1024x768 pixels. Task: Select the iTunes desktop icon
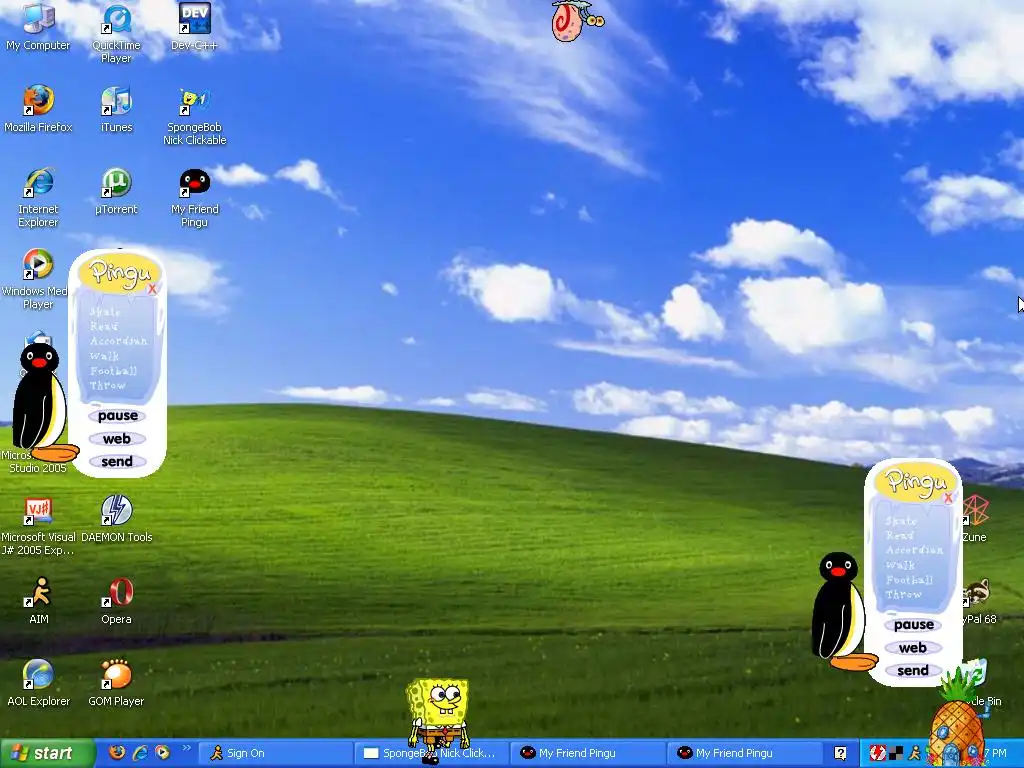(116, 109)
